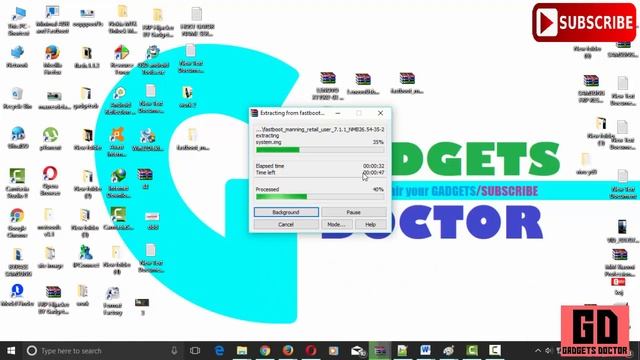Open Opera from the taskbar
This screenshot has width=640, height=360.
(311, 351)
